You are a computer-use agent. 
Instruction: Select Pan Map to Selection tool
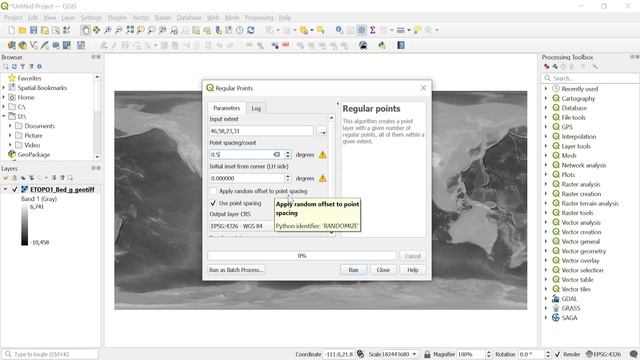(97, 30)
